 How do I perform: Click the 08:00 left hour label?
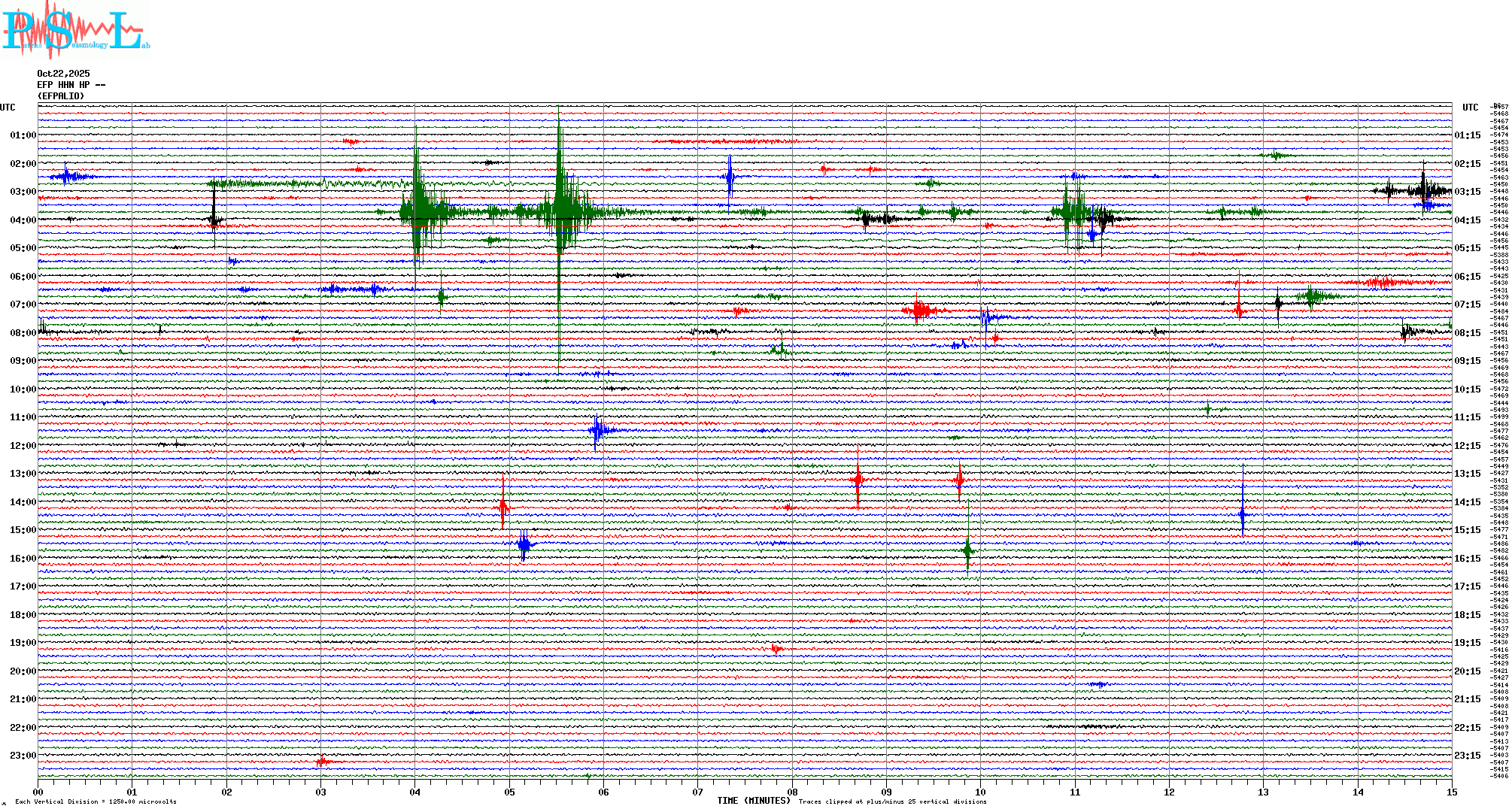23,333
